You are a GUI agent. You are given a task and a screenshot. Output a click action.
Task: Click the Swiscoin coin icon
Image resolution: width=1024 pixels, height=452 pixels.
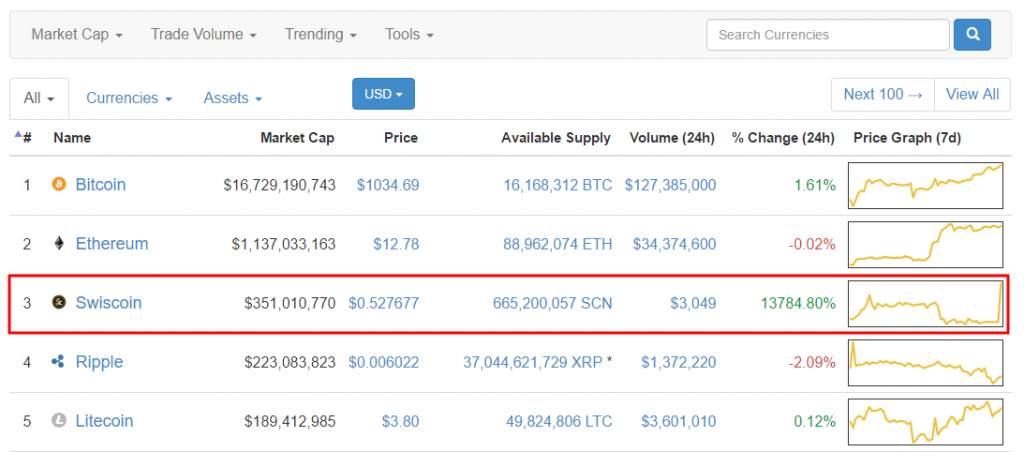[58, 303]
